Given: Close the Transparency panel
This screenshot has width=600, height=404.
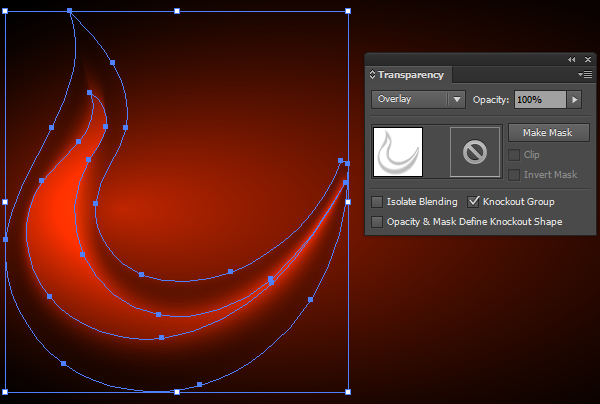Looking at the screenshot, I should (587, 60).
